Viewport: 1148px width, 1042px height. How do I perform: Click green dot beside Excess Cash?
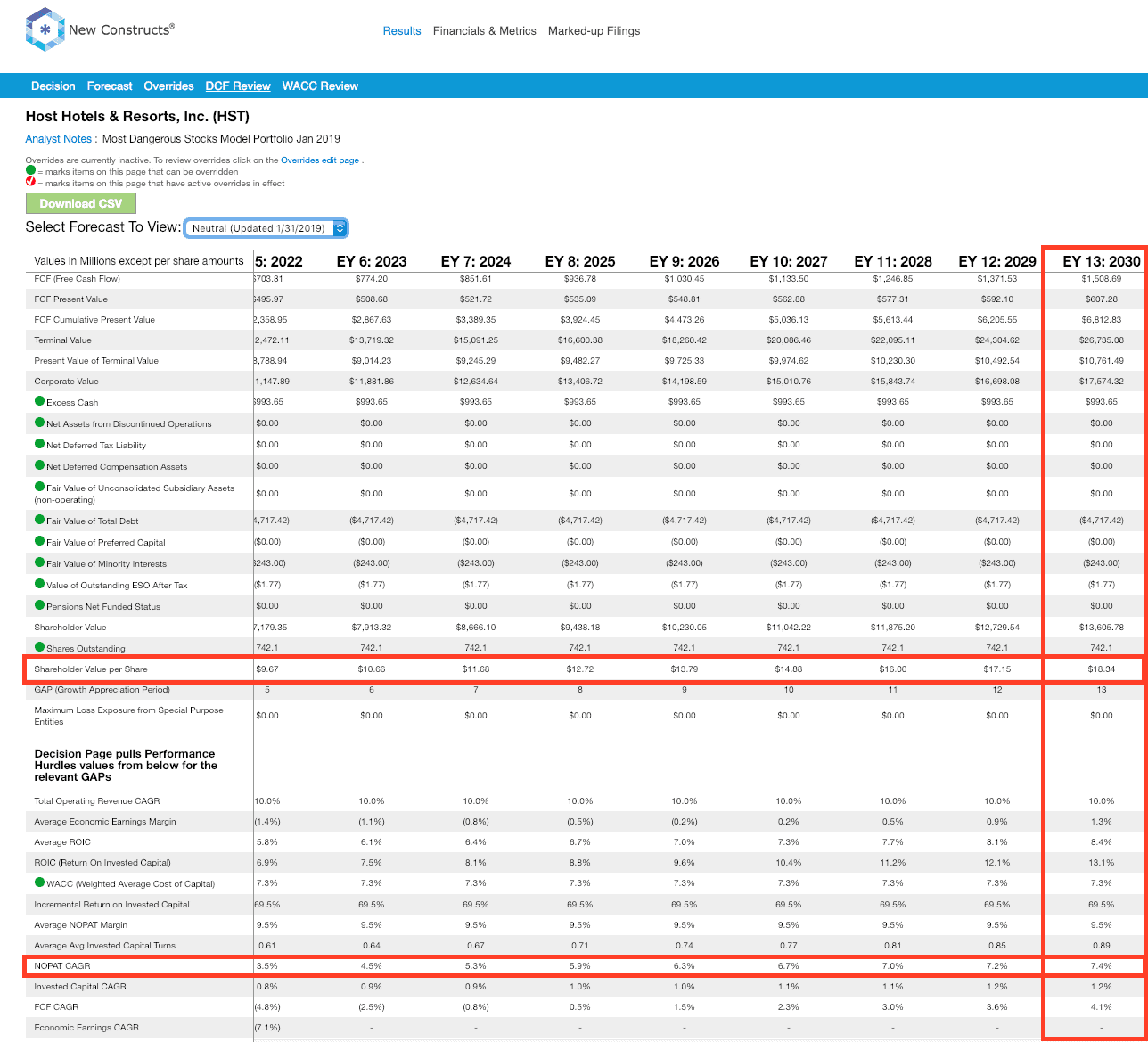39,401
